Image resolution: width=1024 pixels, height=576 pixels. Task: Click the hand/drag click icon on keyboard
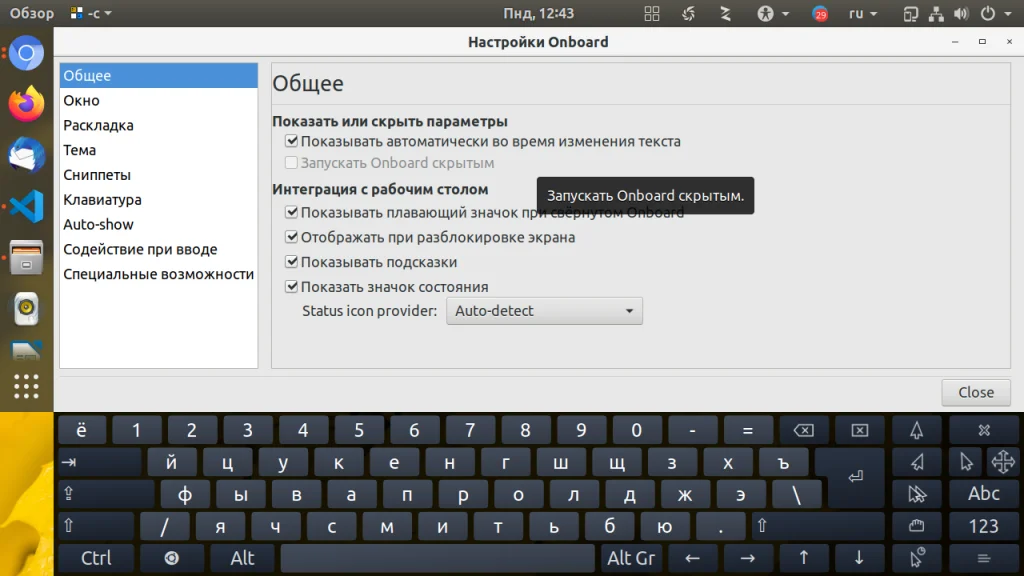pyautogui.click(x=916, y=526)
